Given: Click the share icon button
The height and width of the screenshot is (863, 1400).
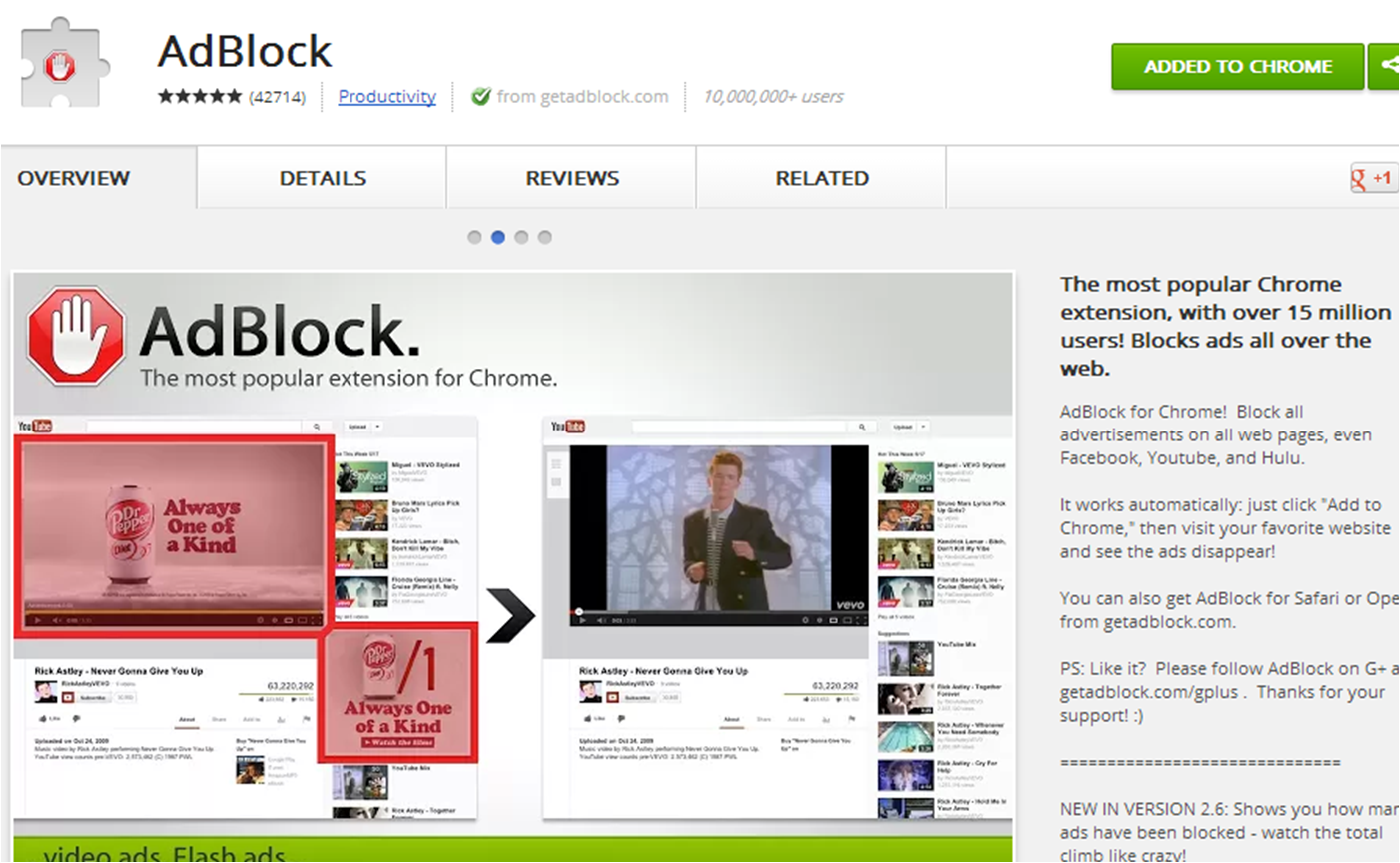Looking at the screenshot, I should coord(1384,66).
